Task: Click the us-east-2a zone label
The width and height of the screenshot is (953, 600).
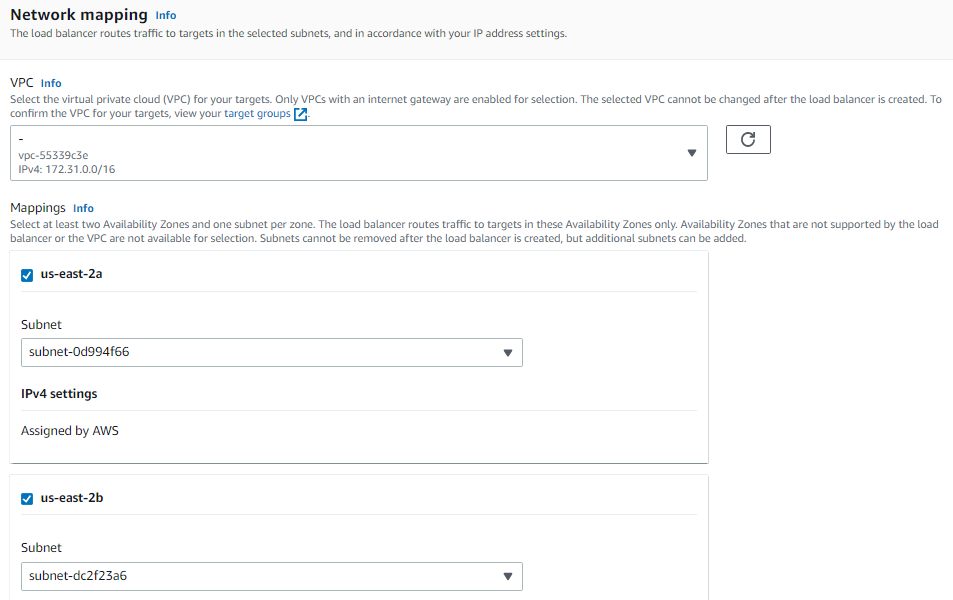Action: click(71, 274)
